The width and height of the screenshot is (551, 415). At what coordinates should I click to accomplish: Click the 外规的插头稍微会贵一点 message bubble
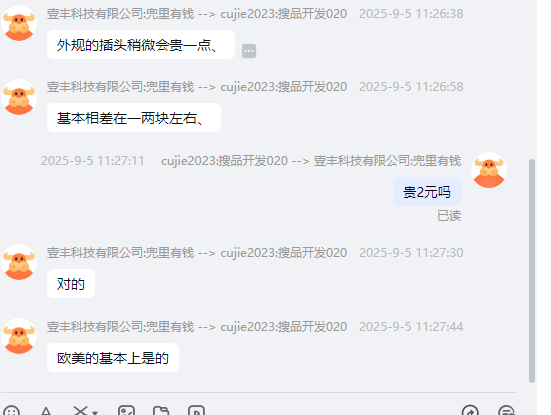point(141,45)
